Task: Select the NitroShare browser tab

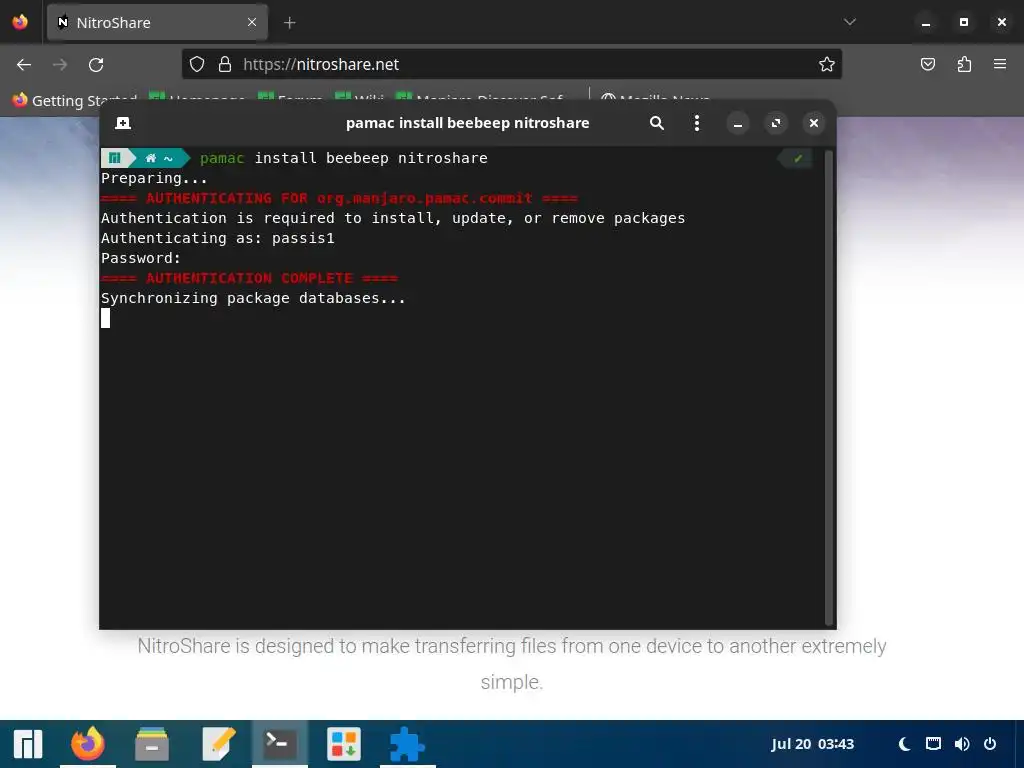Action: click(x=157, y=23)
